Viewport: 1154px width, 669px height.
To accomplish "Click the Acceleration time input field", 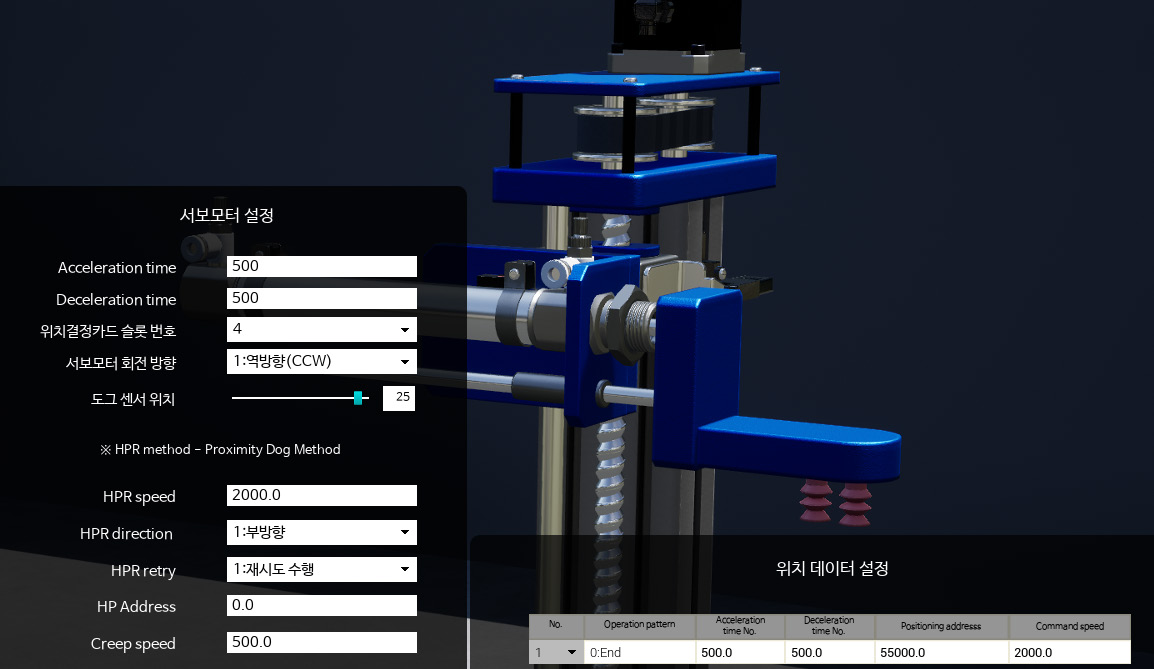I will [321, 266].
